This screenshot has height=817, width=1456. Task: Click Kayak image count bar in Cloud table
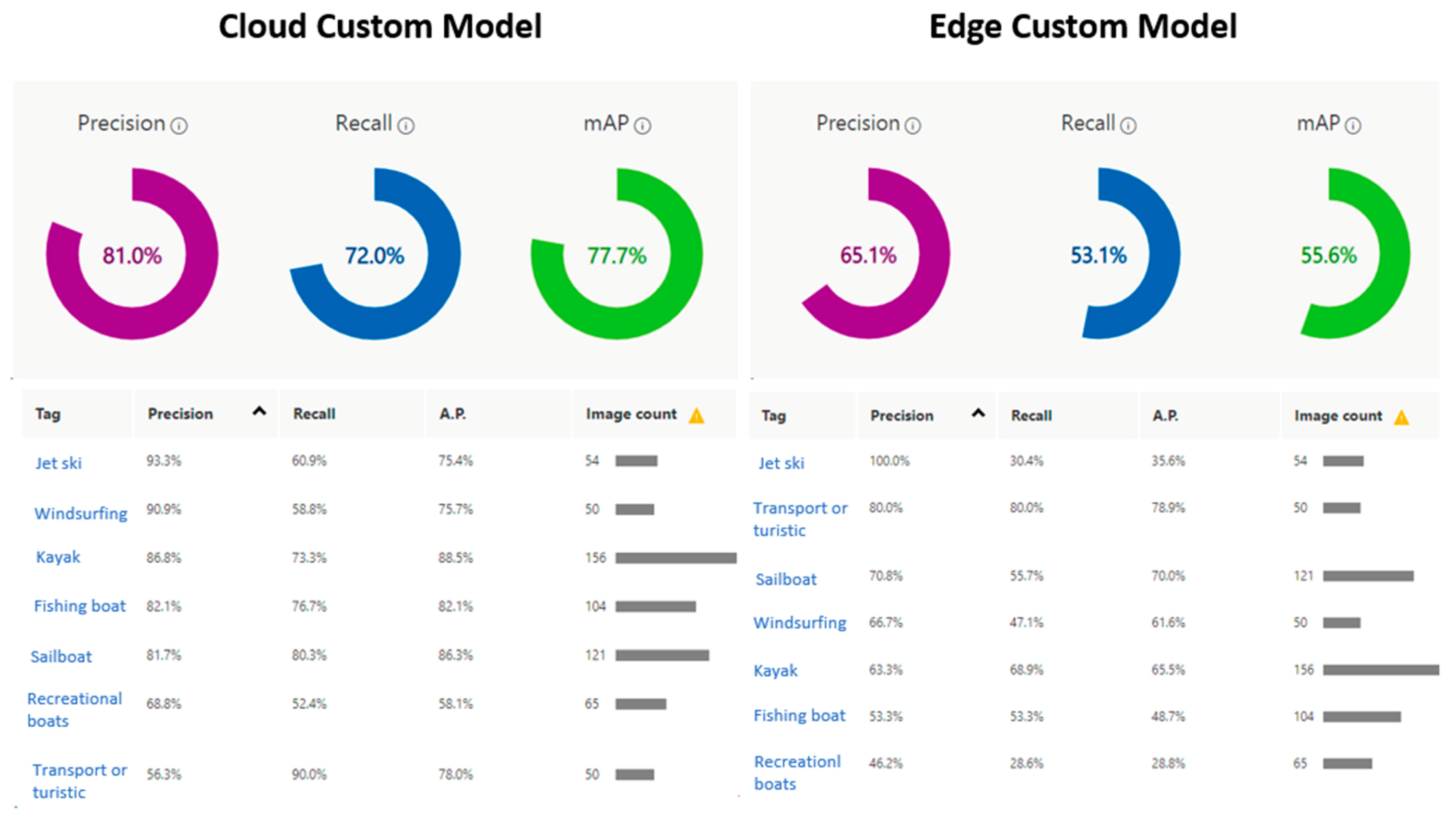675,558
